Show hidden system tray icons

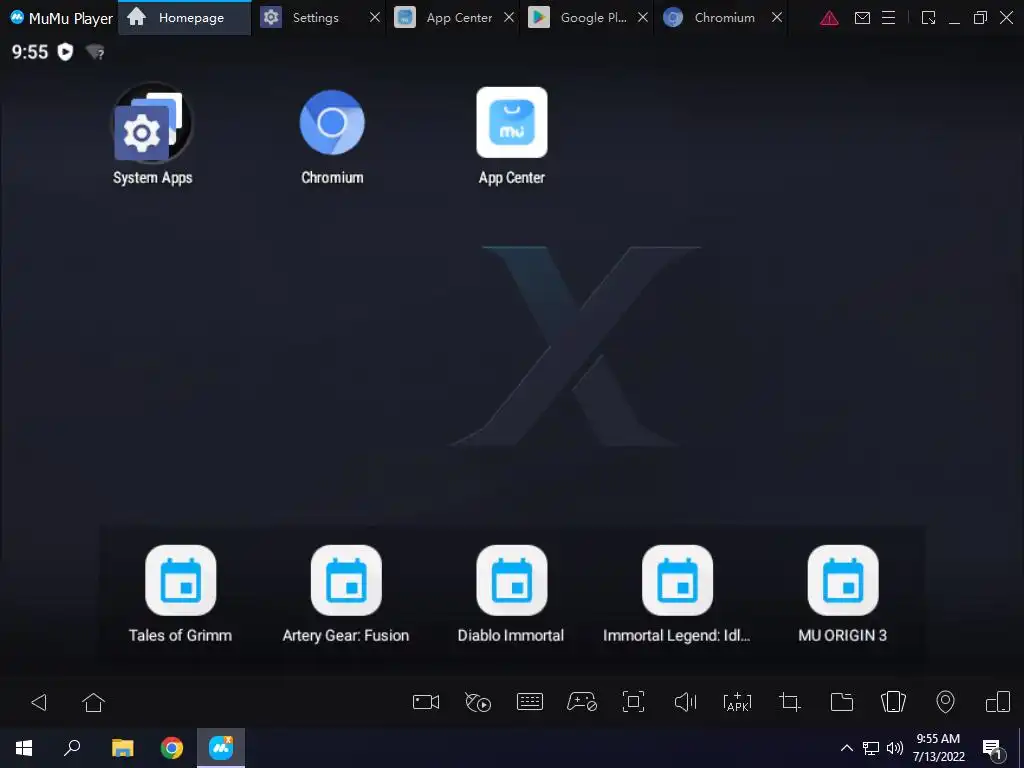point(846,748)
